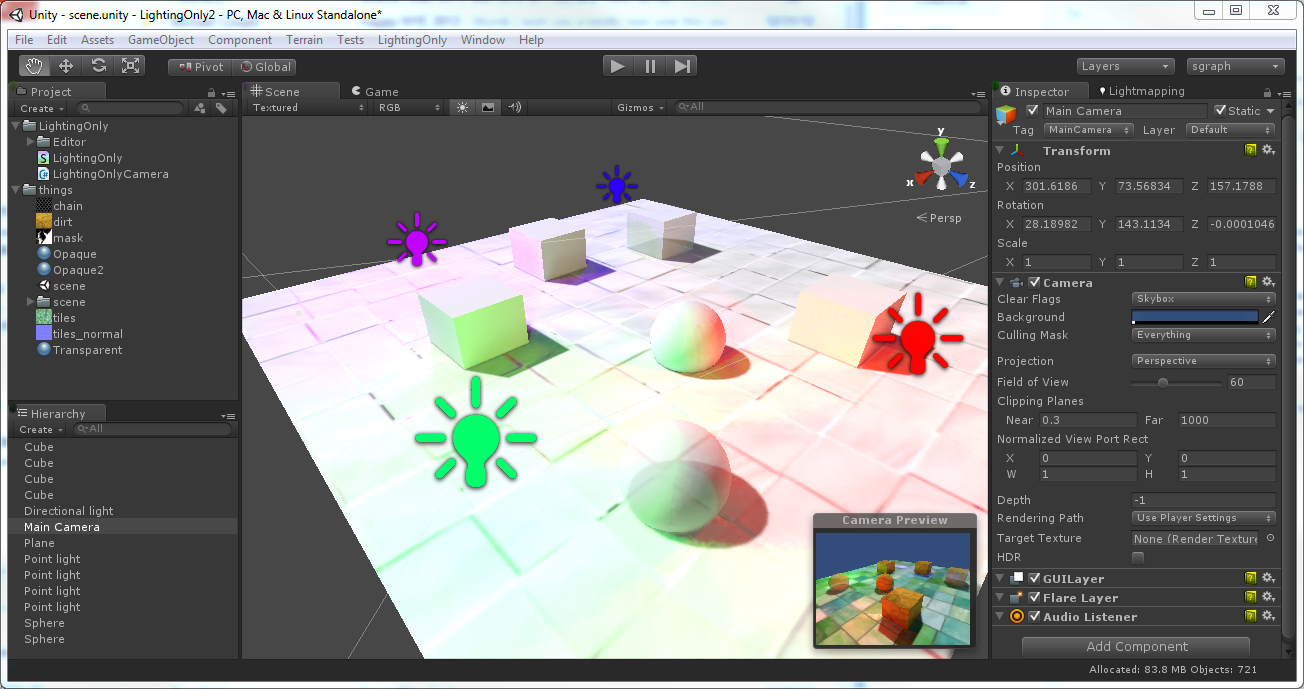The height and width of the screenshot is (689, 1304).
Task: Click the Pause button
Action: coord(650,66)
